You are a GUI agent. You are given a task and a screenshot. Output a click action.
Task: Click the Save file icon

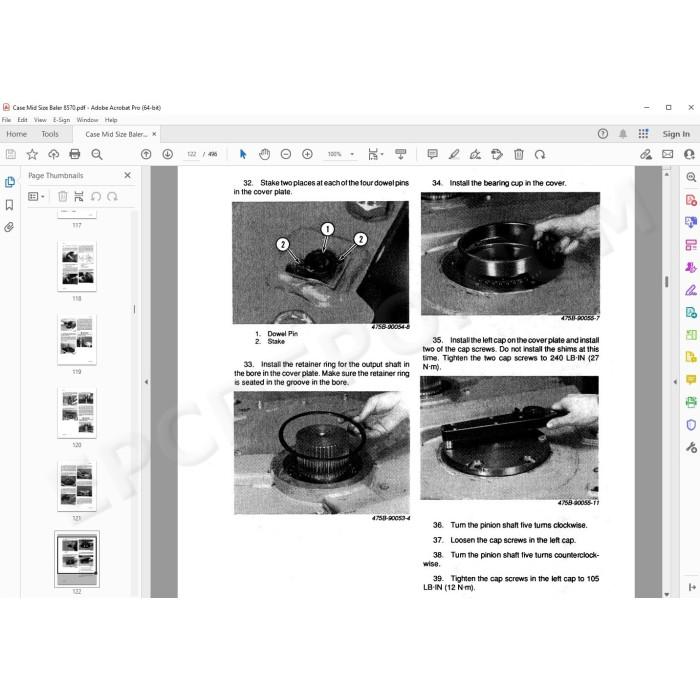(11, 154)
